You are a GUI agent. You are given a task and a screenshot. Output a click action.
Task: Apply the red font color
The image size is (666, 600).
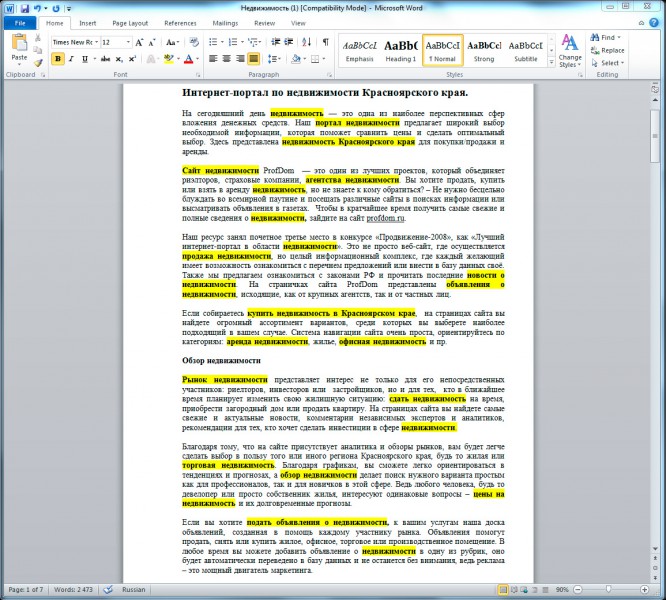tap(189, 59)
